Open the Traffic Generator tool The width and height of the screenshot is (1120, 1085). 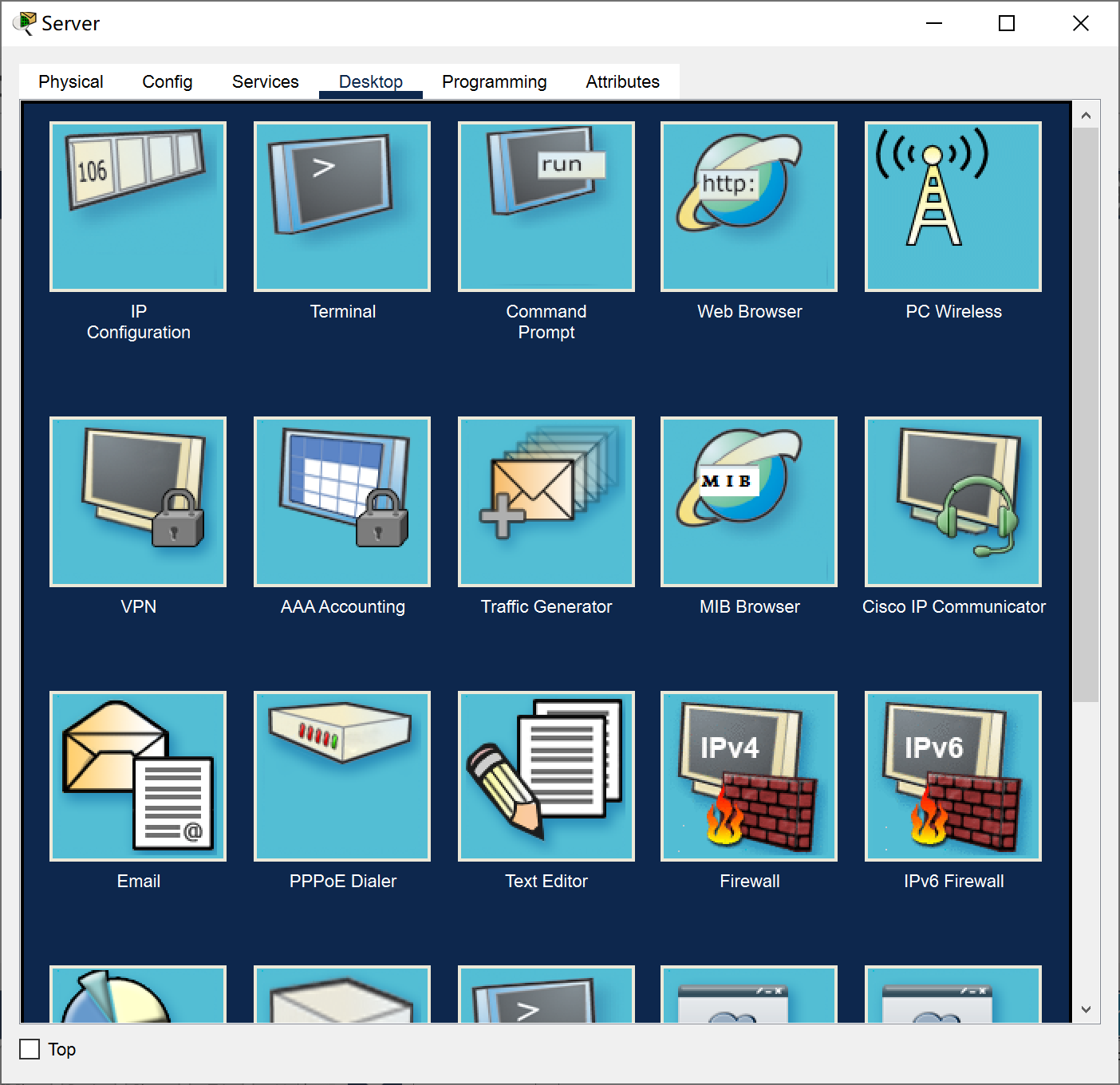point(546,502)
